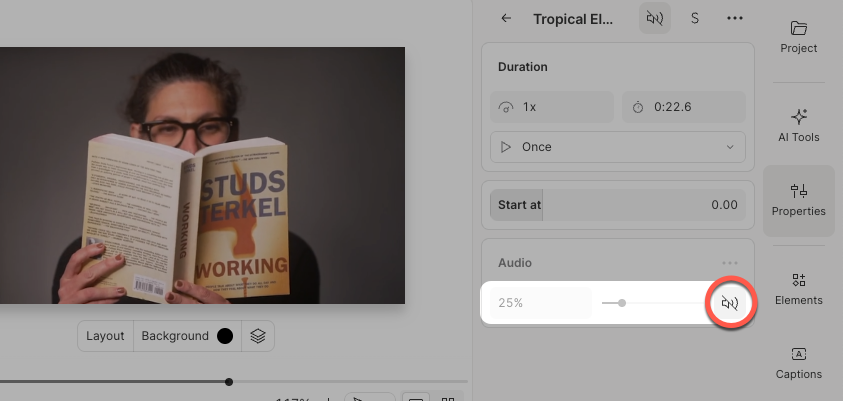843x401 pixels.
Task: Click the back arrow in the properties header
Action: (506, 18)
